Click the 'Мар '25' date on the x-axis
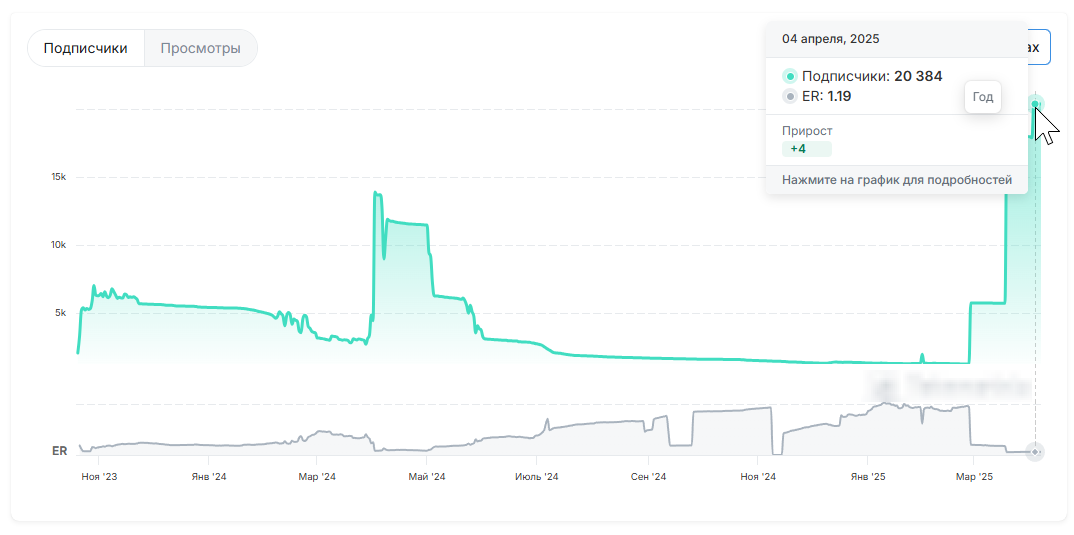This screenshot has height=535, width=1074. pos(974,477)
